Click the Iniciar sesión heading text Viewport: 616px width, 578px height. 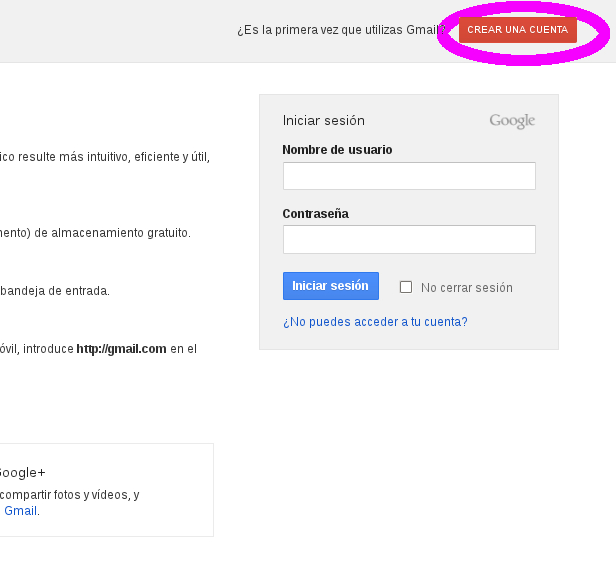click(324, 121)
